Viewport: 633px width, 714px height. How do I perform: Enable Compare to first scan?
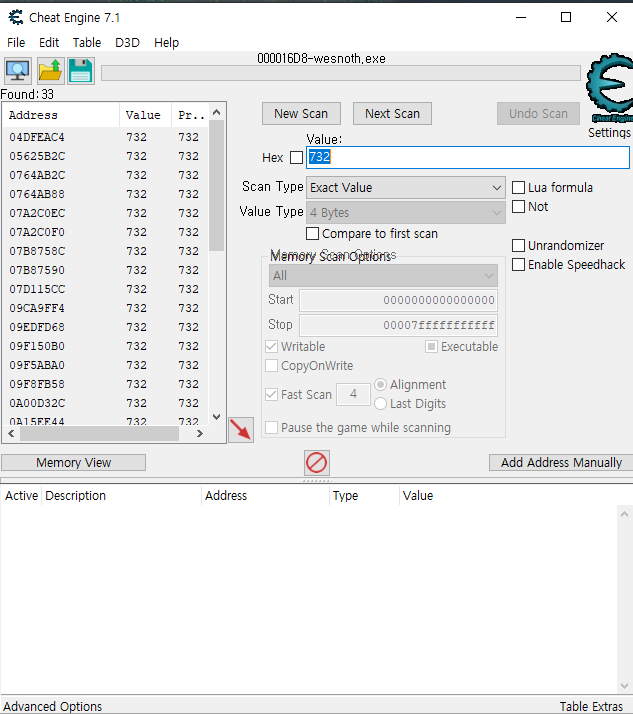tap(312, 234)
